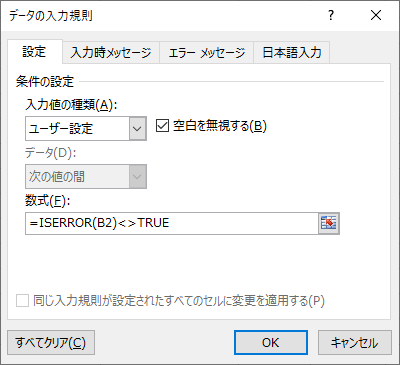Image resolution: width=400 pixels, height=365 pixels.
Task: Click the キャンセル button
Action: point(355,342)
